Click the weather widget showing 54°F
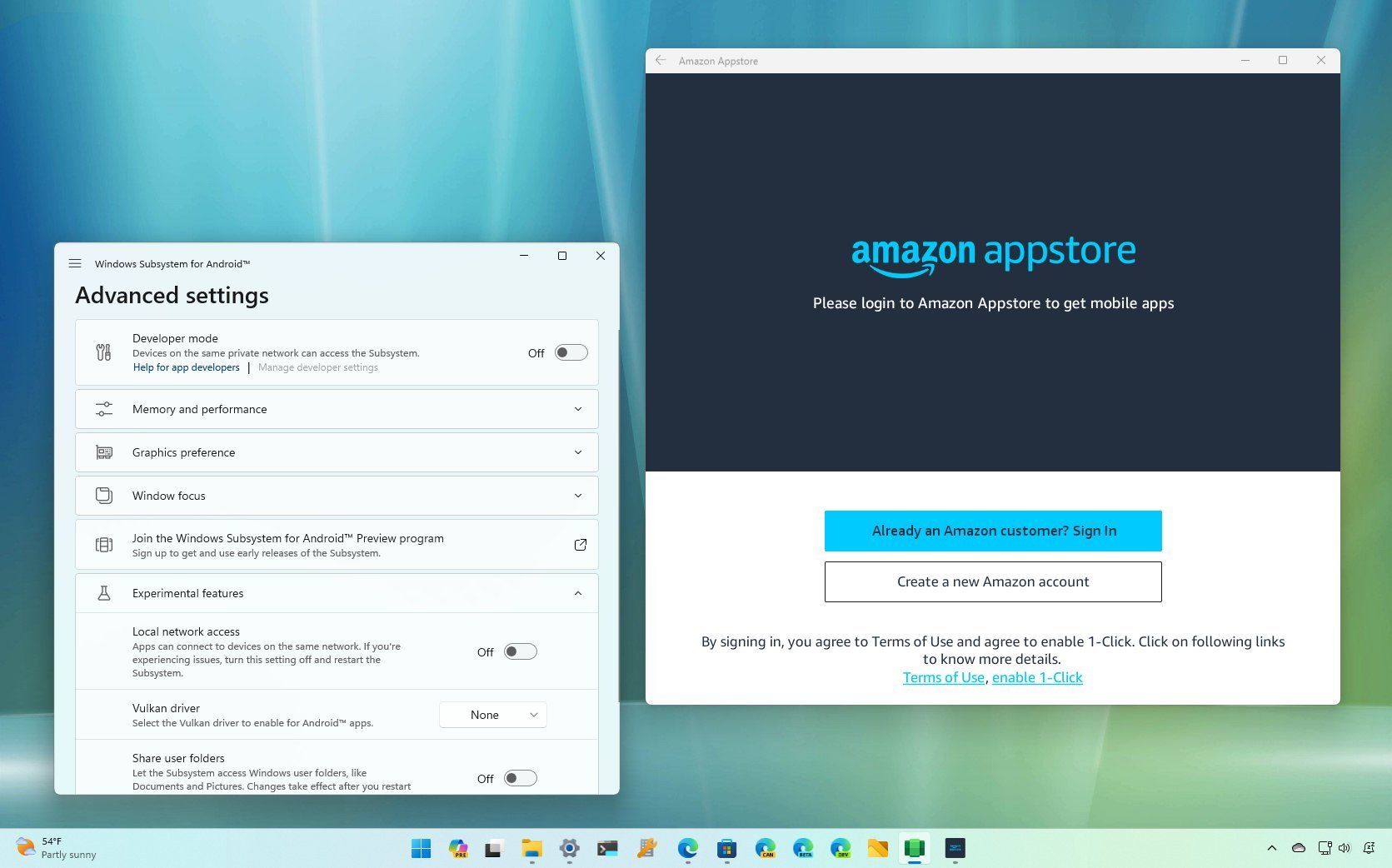 (50, 847)
